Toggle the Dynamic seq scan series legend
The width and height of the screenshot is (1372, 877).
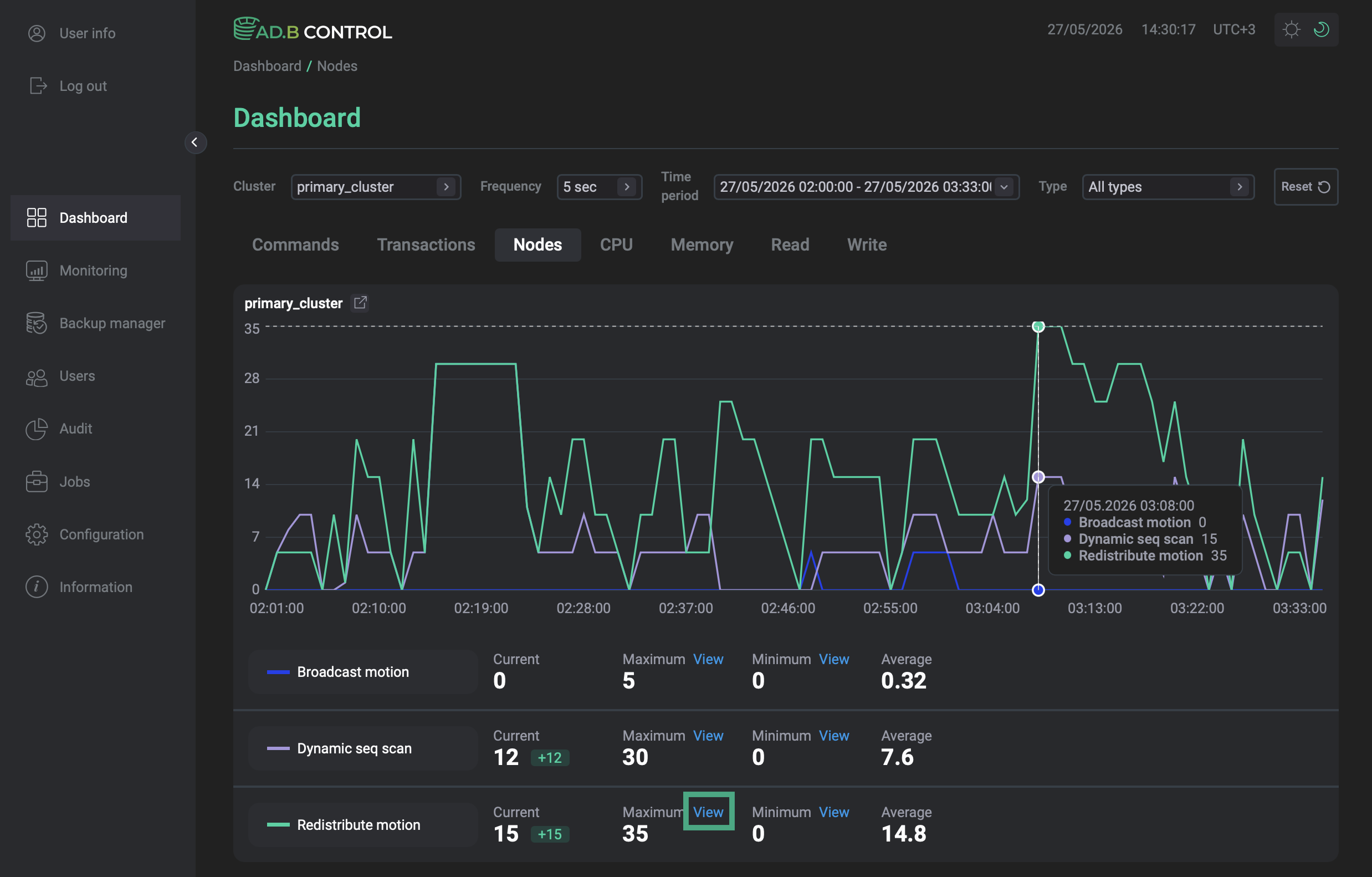click(x=363, y=748)
